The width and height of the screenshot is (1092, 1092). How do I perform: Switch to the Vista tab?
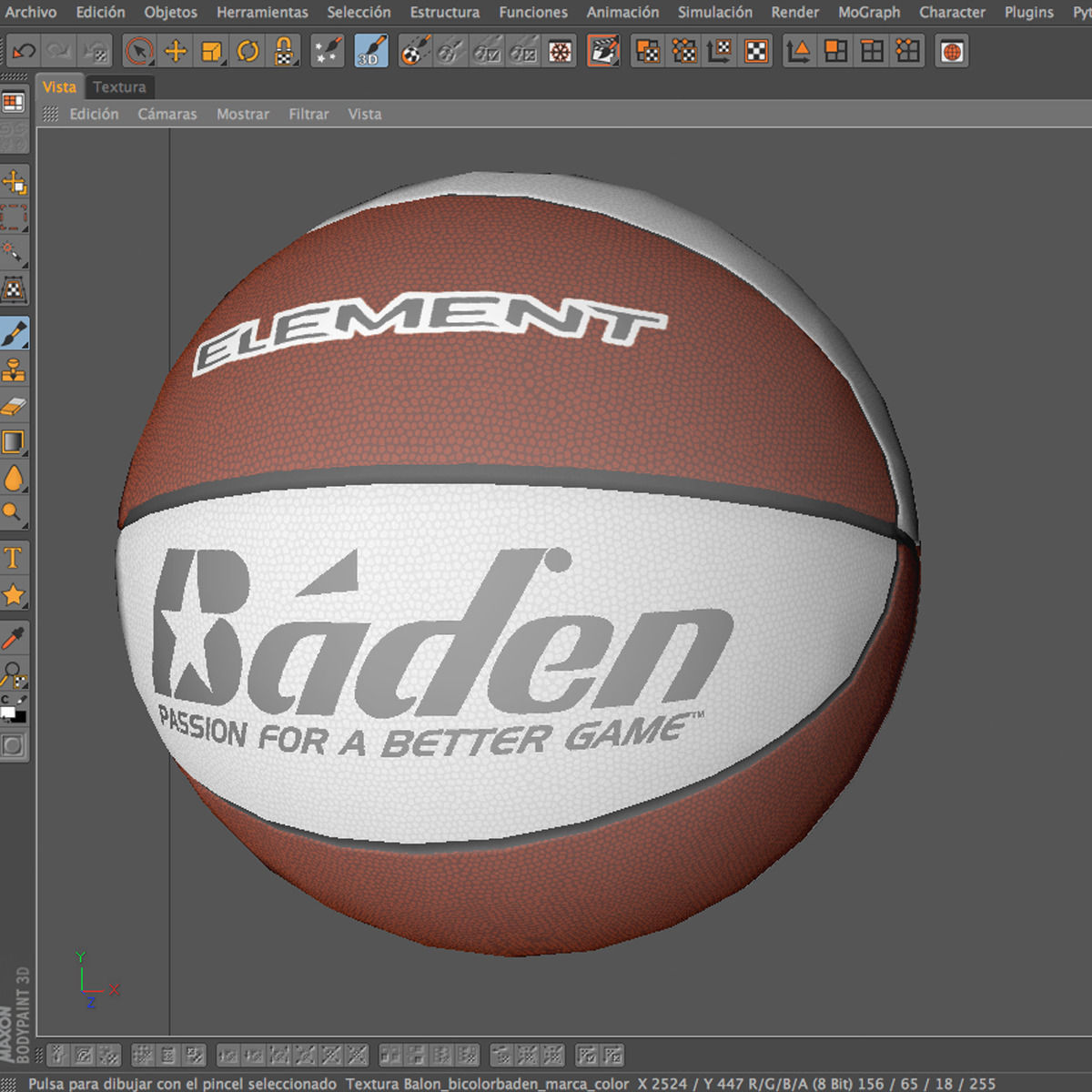pyautogui.click(x=59, y=87)
